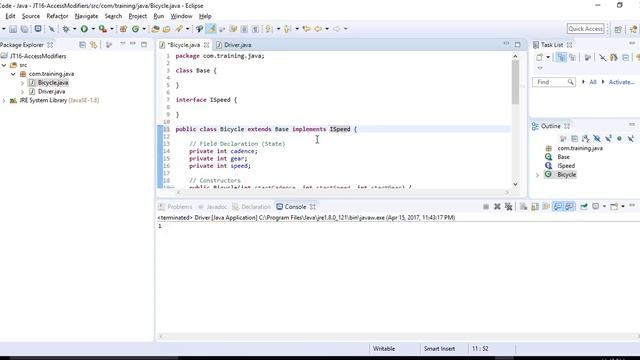Click the Last Edit Location icon
The width and height of the screenshot is (640, 360).
(x=307, y=29)
